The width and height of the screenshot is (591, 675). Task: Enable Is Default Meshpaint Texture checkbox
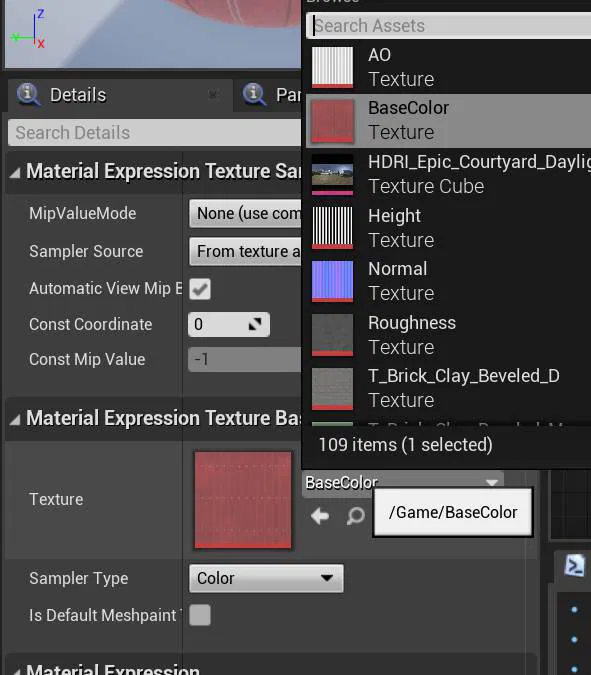point(200,615)
